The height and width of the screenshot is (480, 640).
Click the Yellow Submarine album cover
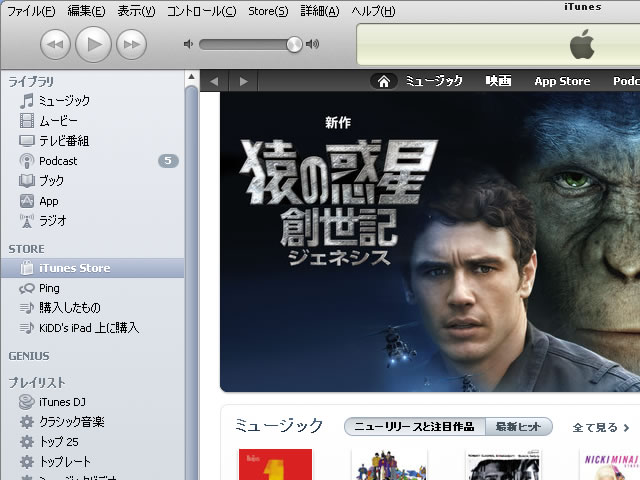tap(389, 464)
